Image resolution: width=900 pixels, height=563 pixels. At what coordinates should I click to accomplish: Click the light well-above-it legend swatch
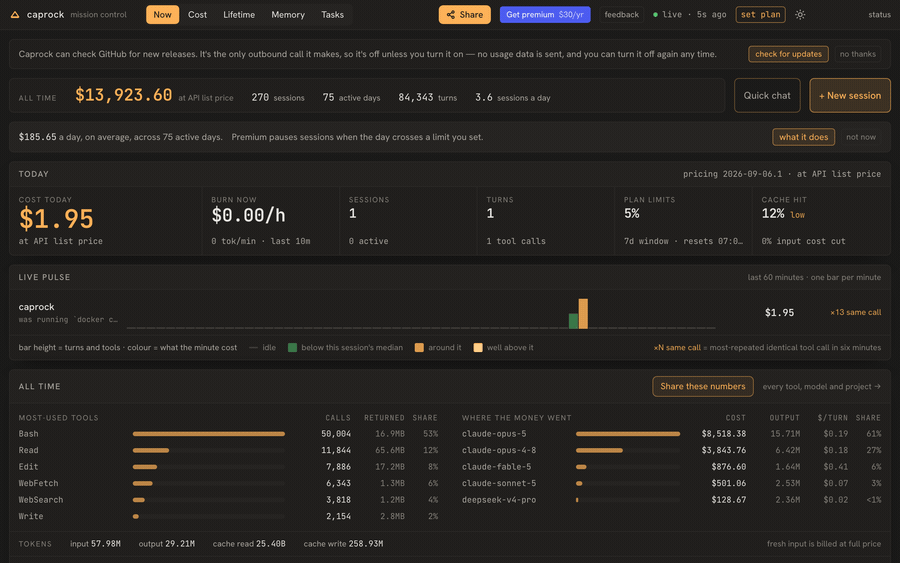tap(478, 348)
